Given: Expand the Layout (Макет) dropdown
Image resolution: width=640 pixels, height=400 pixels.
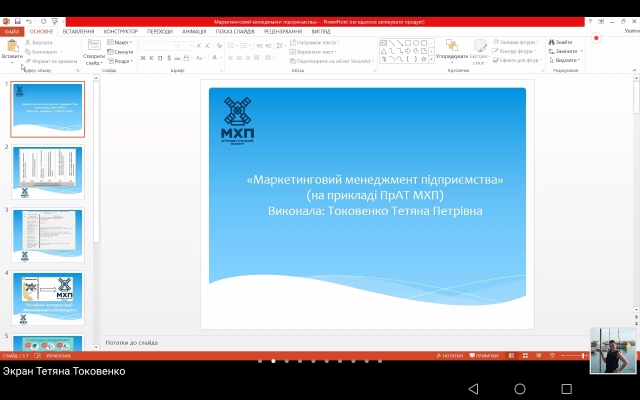Looking at the screenshot, I should coord(122,43).
